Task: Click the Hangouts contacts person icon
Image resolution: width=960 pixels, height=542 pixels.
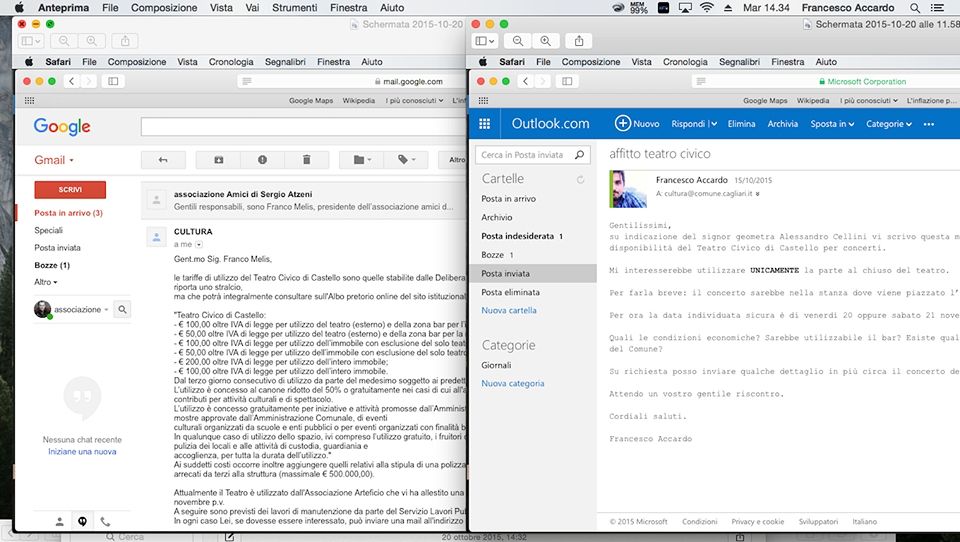Action: [x=59, y=521]
